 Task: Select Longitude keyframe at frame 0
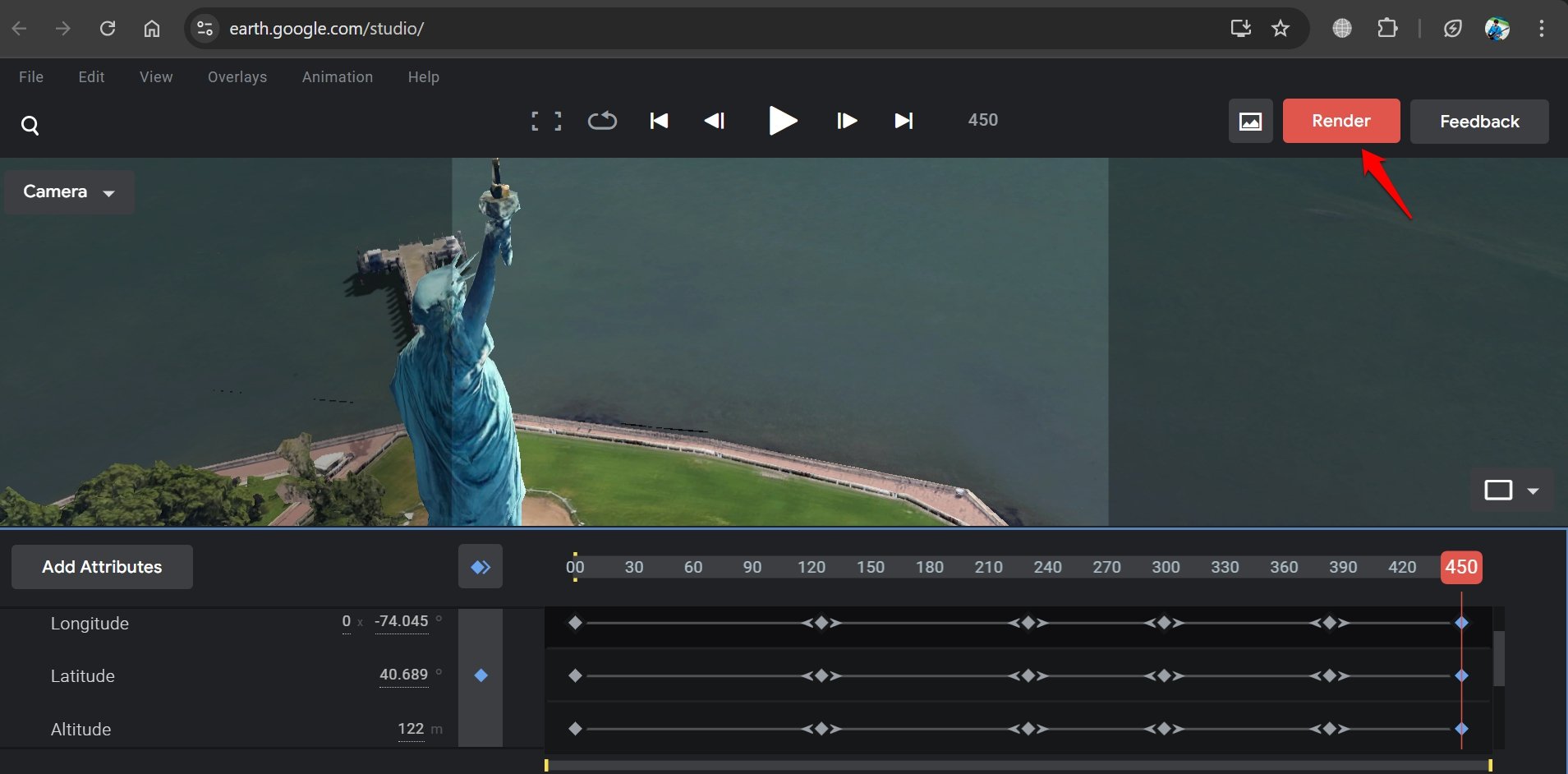point(575,623)
